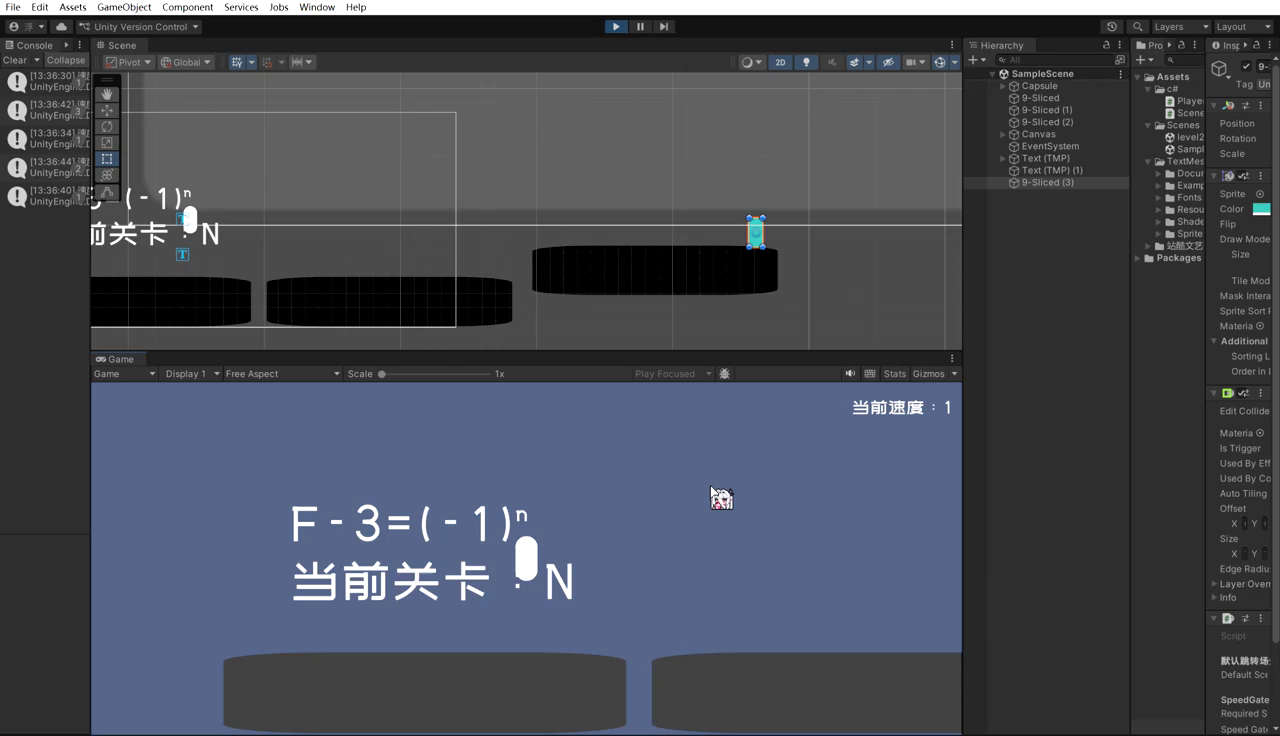Open the Free Aspect dropdown
This screenshot has height=736, width=1280.
point(282,374)
